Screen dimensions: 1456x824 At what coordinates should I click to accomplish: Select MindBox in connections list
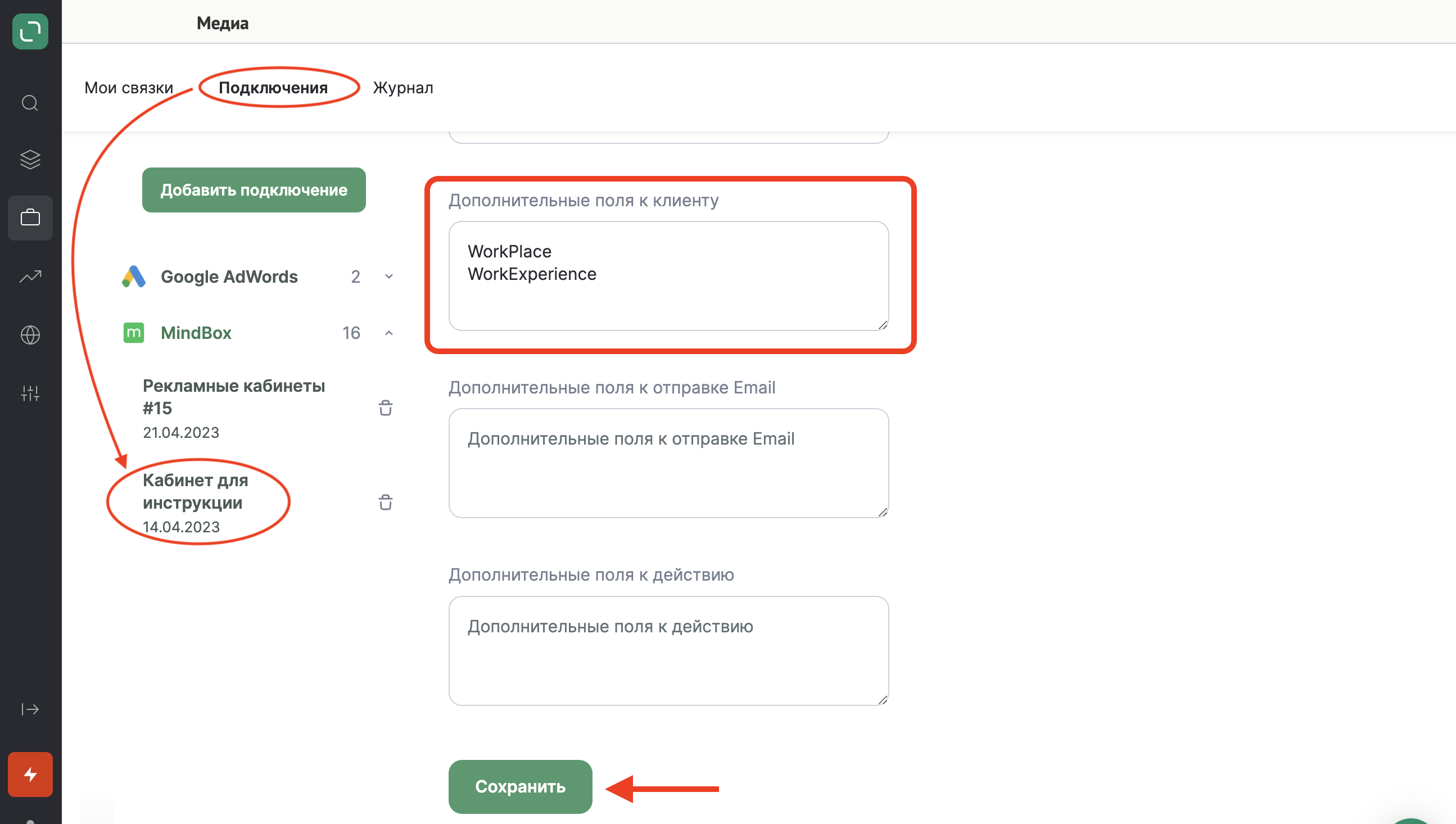point(196,333)
